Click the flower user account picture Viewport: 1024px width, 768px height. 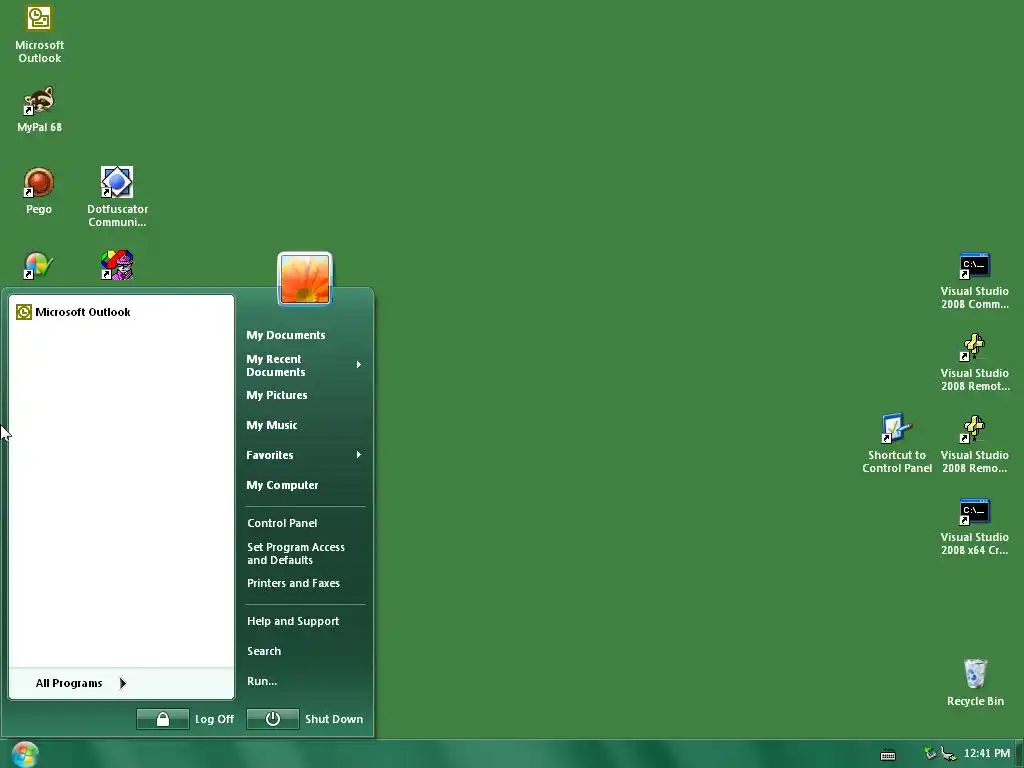[305, 279]
